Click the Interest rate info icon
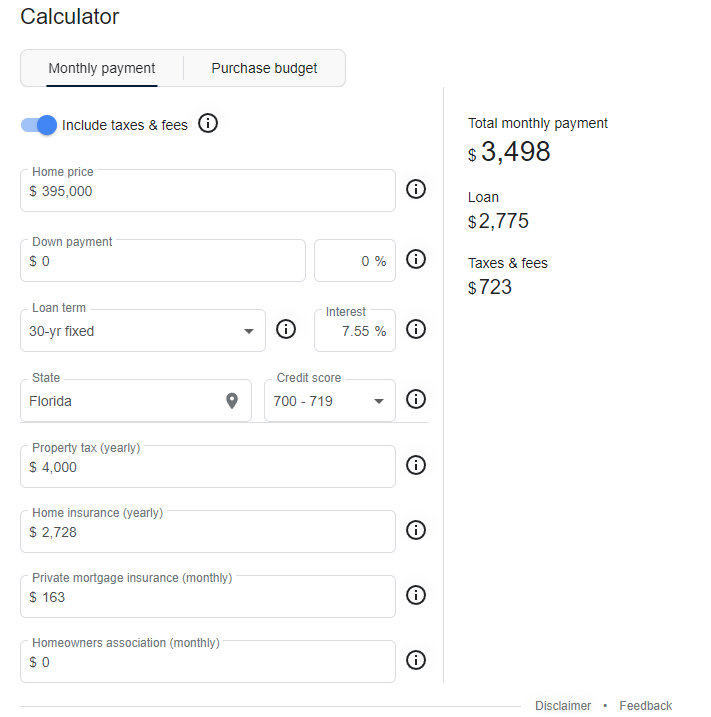Screen dimensions: 711x717 (416, 329)
